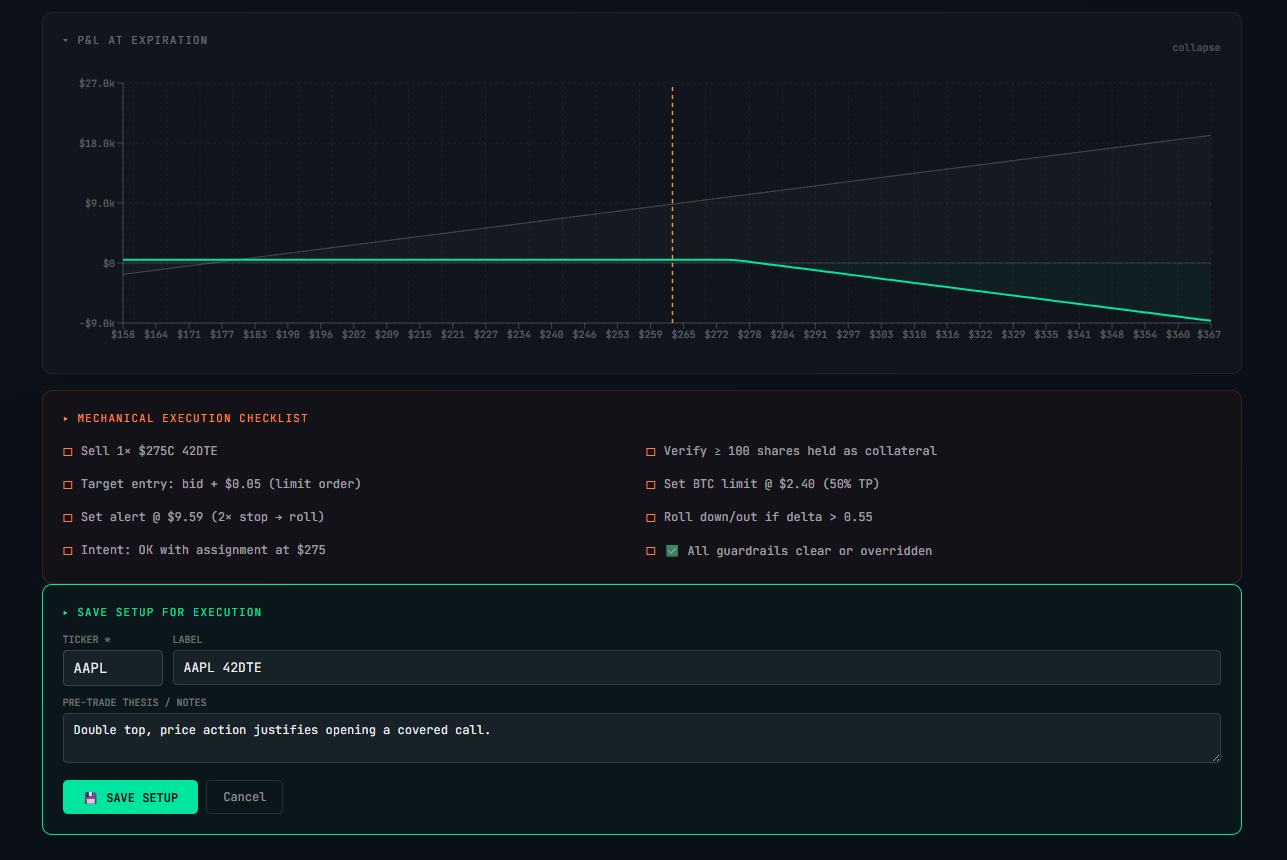1287x860 pixels.
Task: Collapse P&L AT EXPIRATION via its disclosure triangle
Action: pos(65,41)
